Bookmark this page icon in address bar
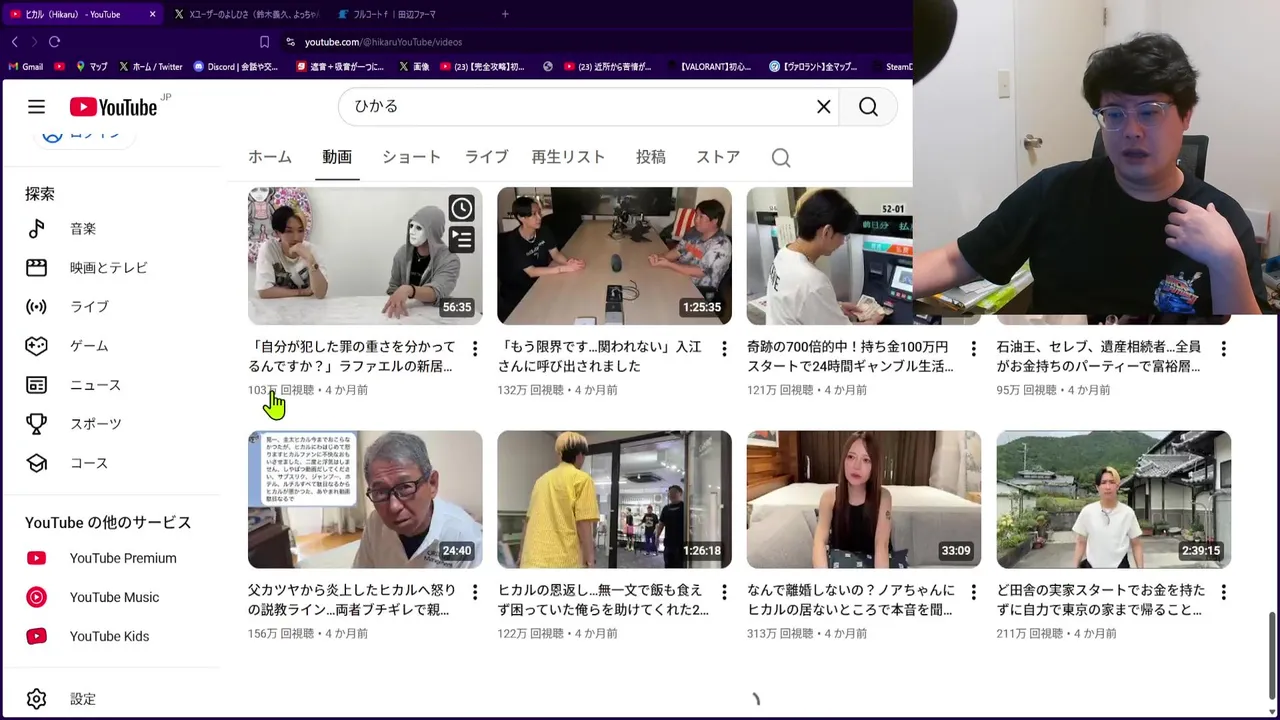This screenshot has width=1280, height=720. [x=264, y=42]
